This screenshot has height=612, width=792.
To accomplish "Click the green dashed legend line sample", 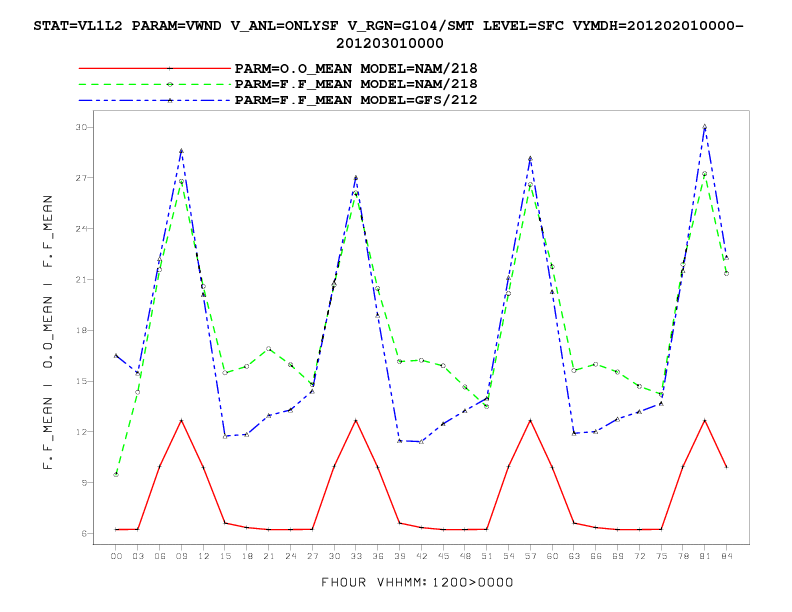I will click(155, 84).
